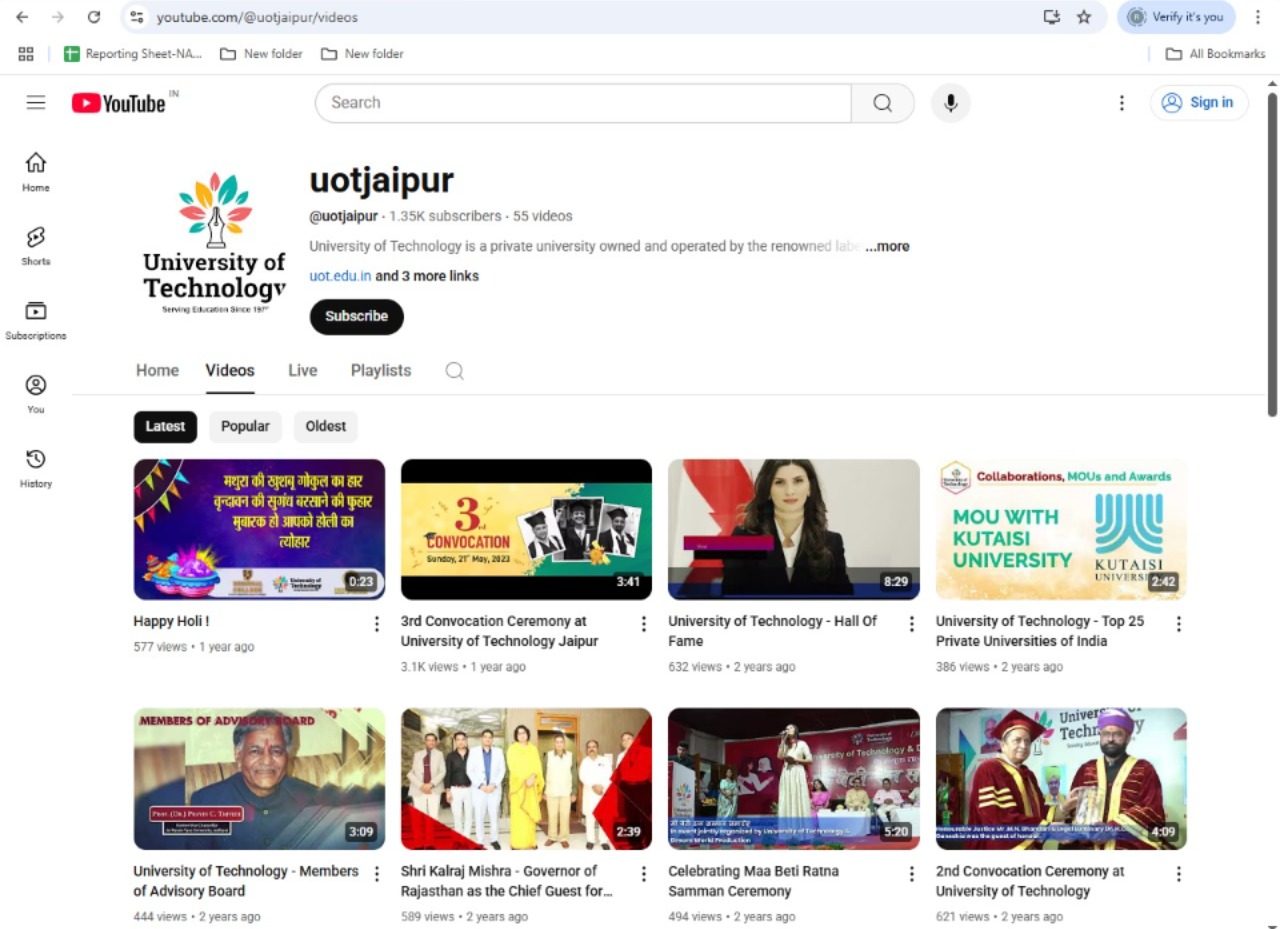Viewport: 1280px width, 929px height.
Task: Click the voice search microphone icon
Action: pos(950,102)
